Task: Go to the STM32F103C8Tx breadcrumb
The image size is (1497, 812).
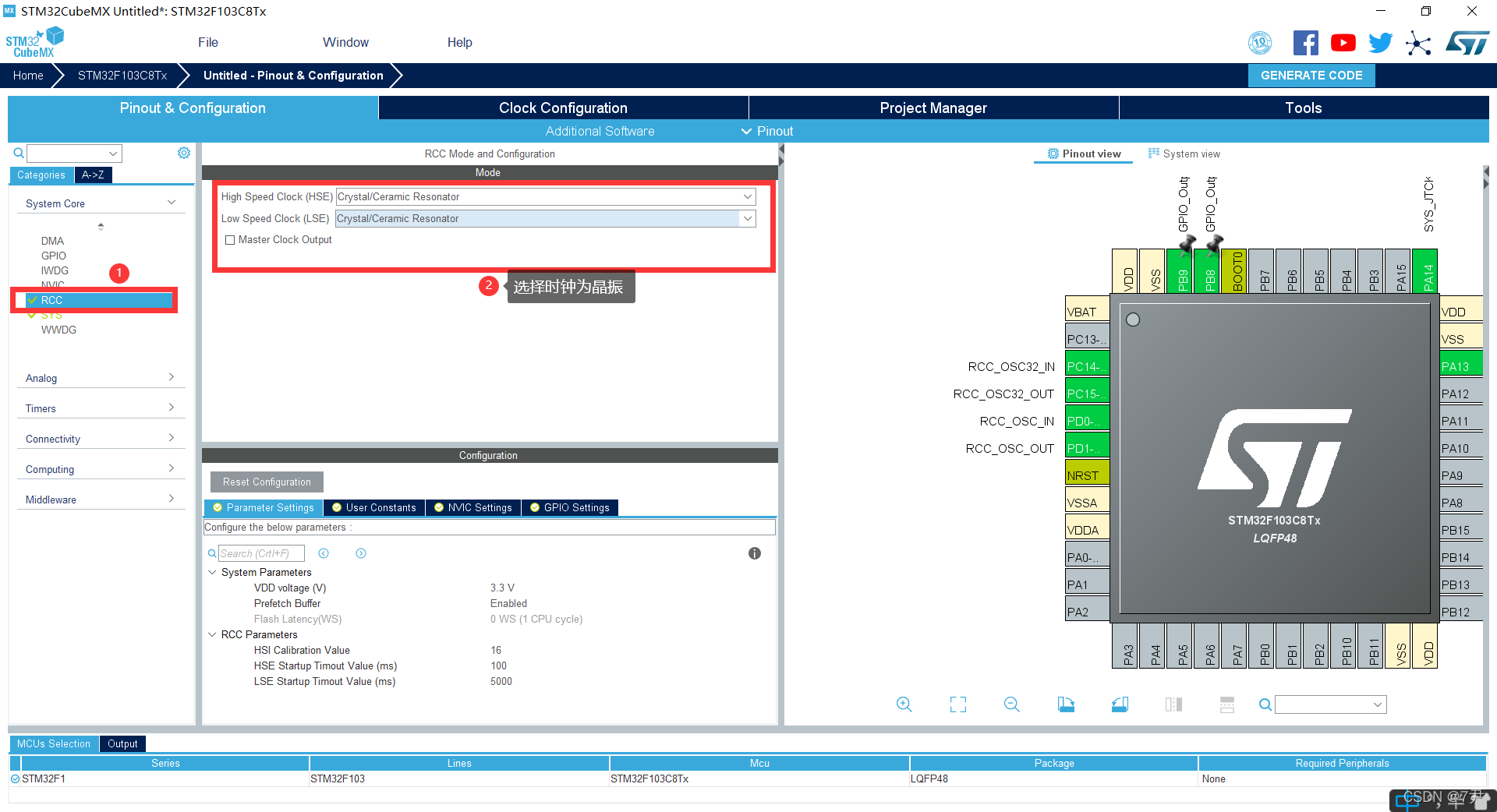Action: 122,76
